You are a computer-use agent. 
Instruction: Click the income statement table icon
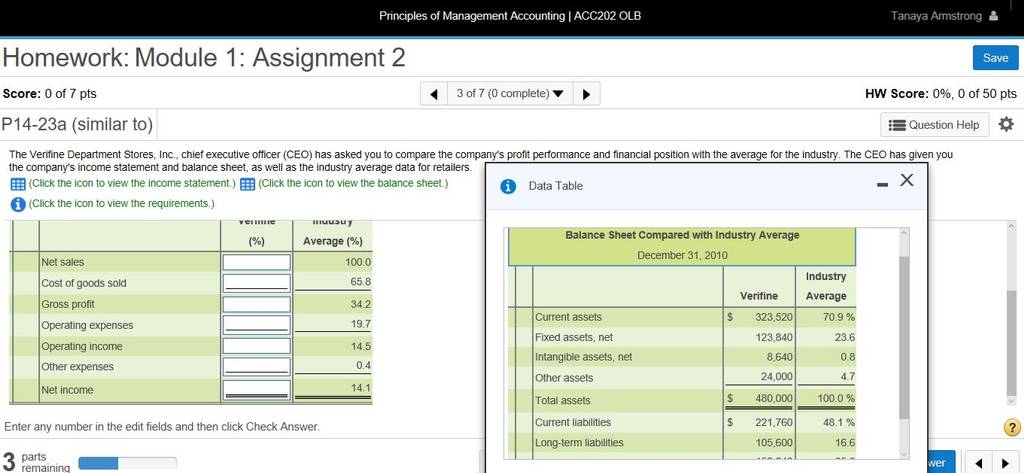point(18,184)
